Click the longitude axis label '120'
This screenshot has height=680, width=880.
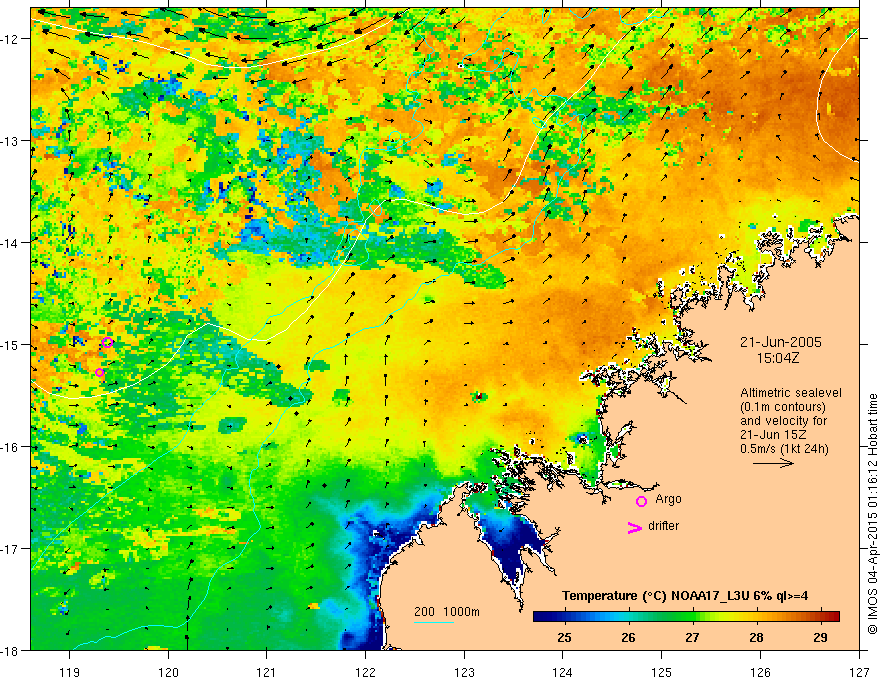[x=168, y=672]
